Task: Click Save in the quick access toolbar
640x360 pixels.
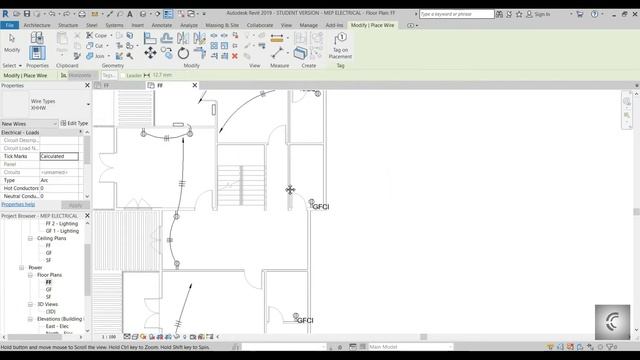Action: click(27, 14)
